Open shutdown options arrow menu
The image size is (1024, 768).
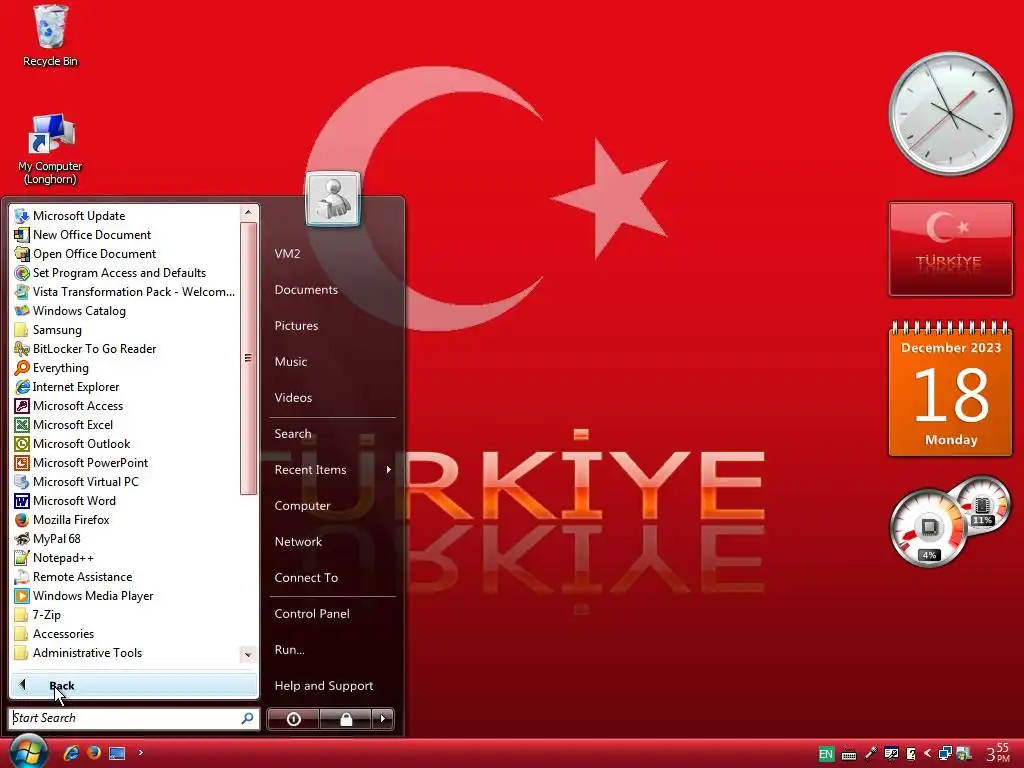tap(383, 719)
